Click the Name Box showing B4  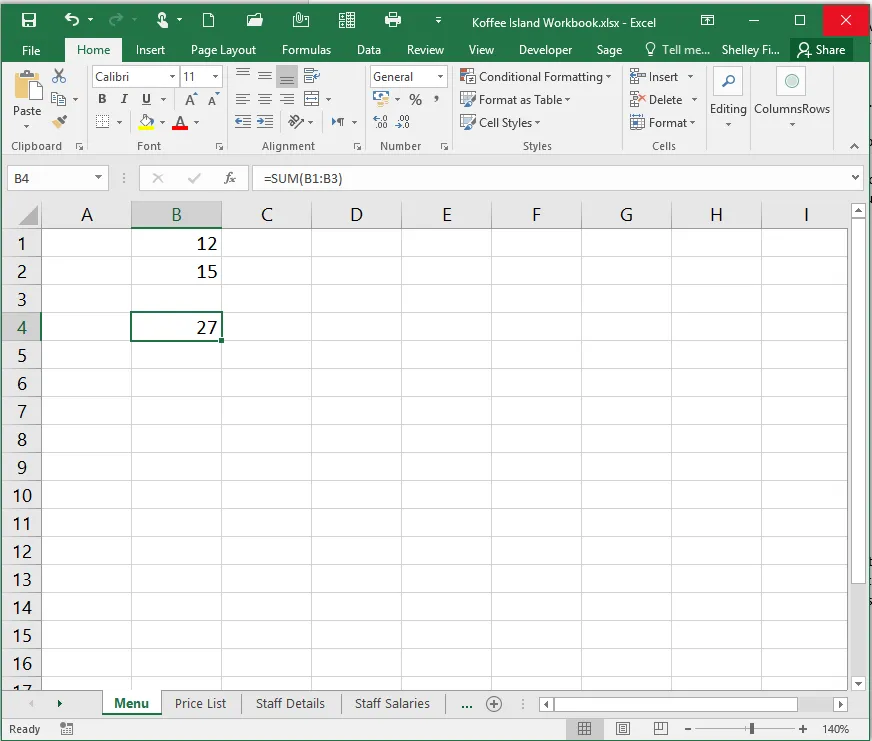[x=50, y=178]
